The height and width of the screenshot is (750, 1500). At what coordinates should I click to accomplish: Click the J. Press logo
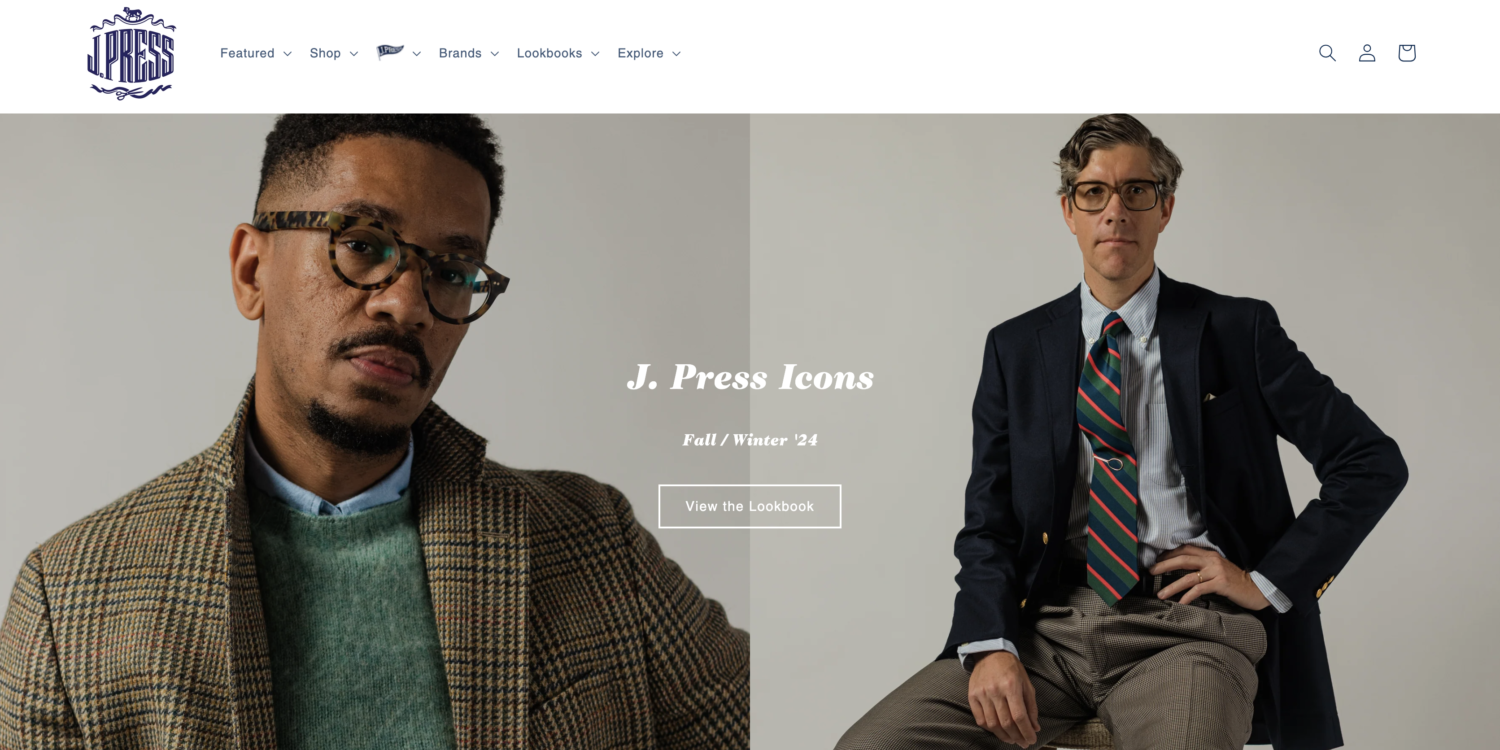[x=131, y=53]
